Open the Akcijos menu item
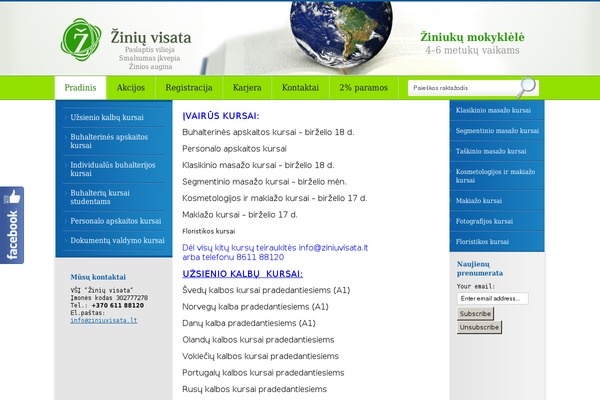 click(x=131, y=88)
